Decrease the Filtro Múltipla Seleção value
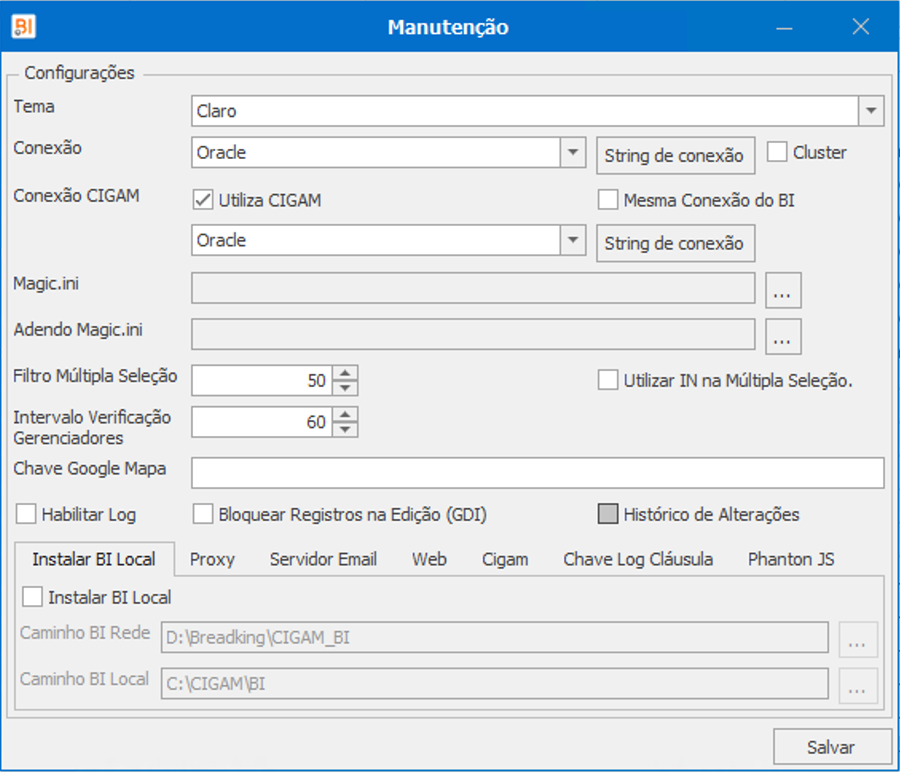The height and width of the screenshot is (772, 900). click(344, 387)
